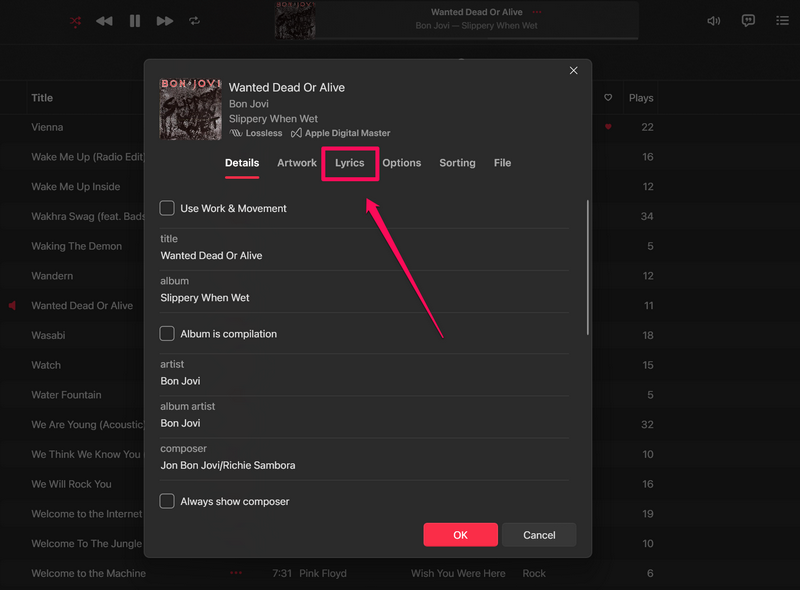Edit the album artist field
This screenshot has width=800, height=590.
pyautogui.click(x=364, y=424)
